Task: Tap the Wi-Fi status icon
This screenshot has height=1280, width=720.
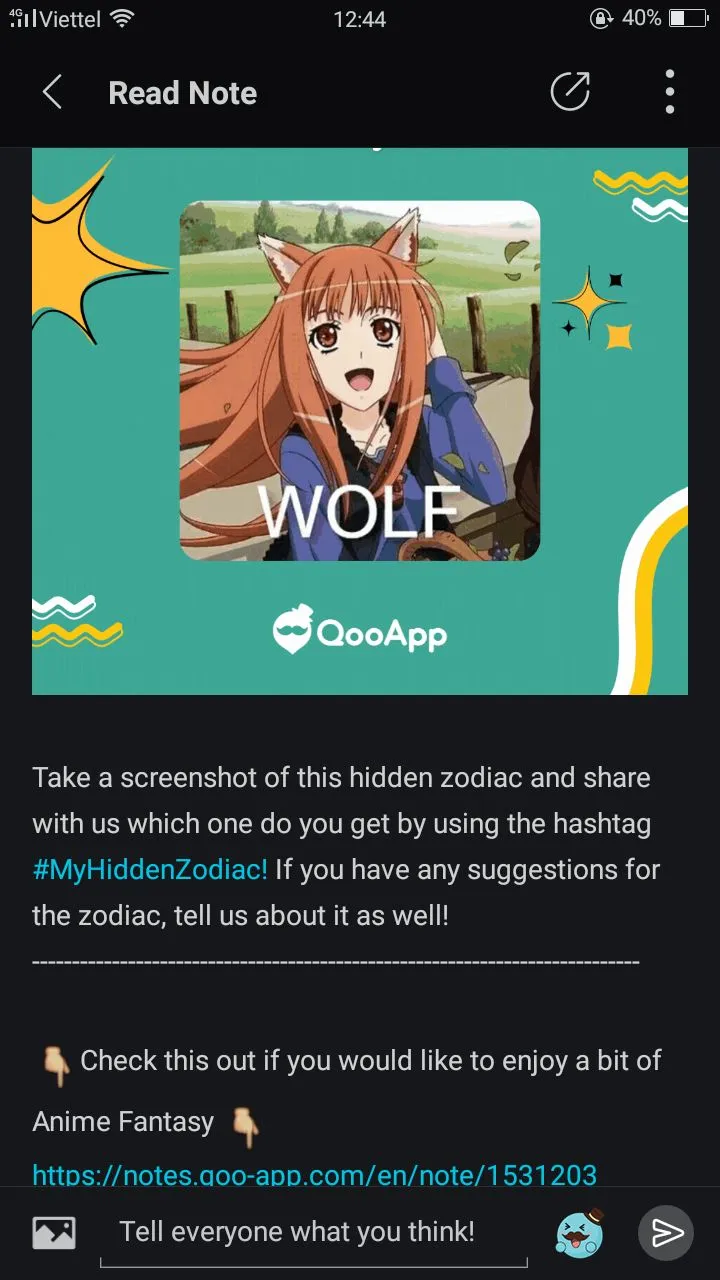Action: pos(123,18)
